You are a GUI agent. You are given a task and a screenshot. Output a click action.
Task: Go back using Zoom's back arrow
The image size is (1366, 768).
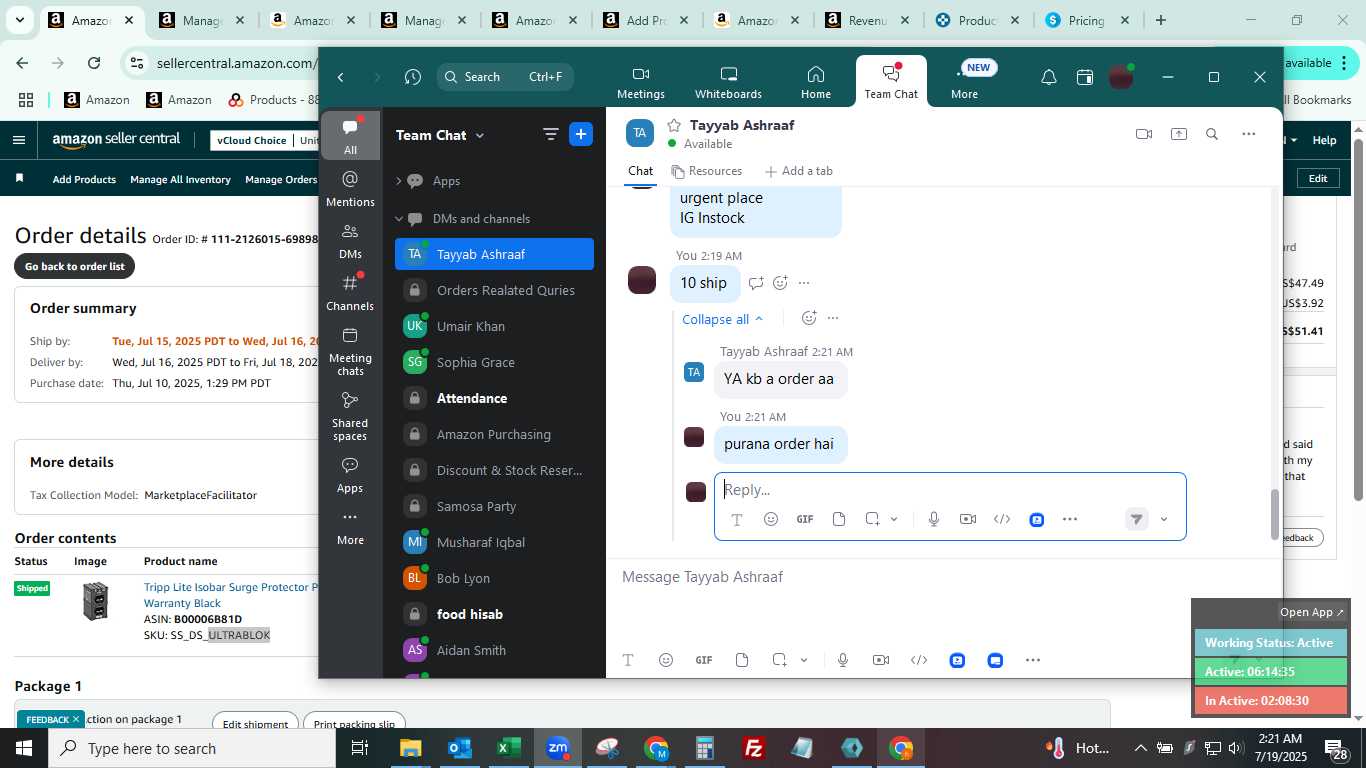pos(341,77)
